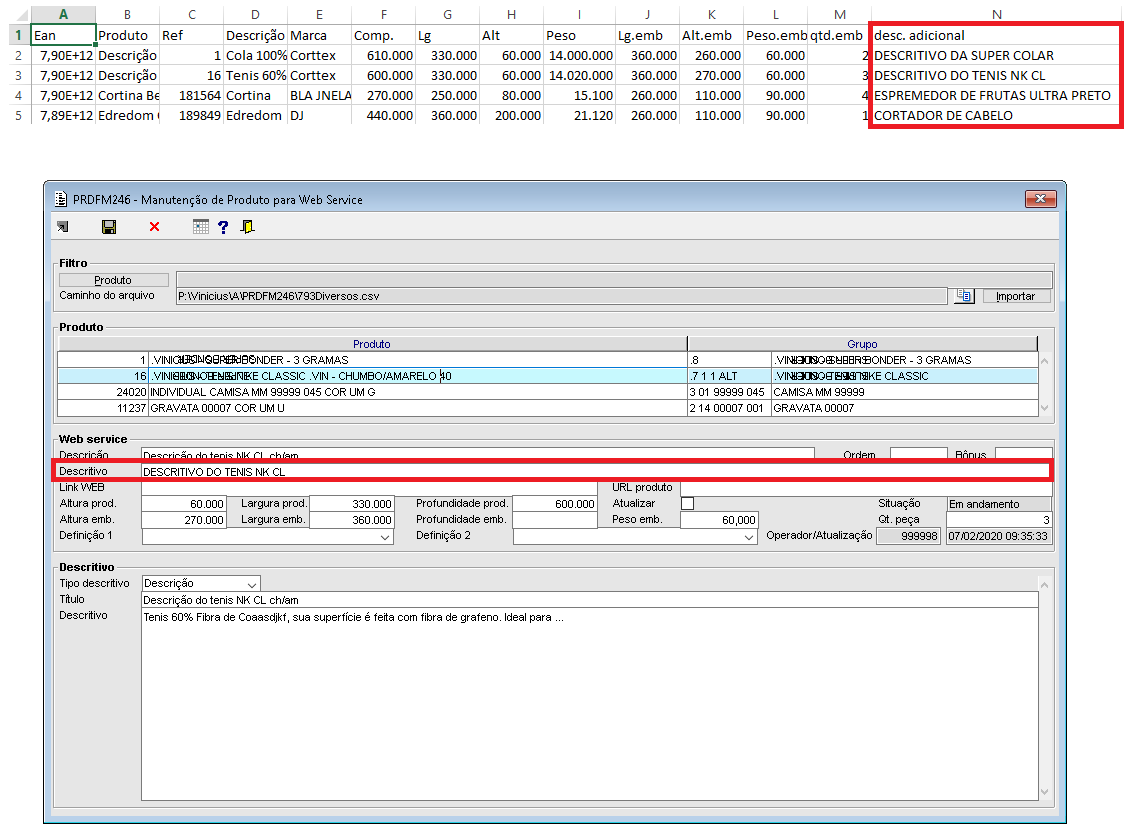Click the blue question mark help icon
The width and height of the screenshot is (1124, 824).
223,227
